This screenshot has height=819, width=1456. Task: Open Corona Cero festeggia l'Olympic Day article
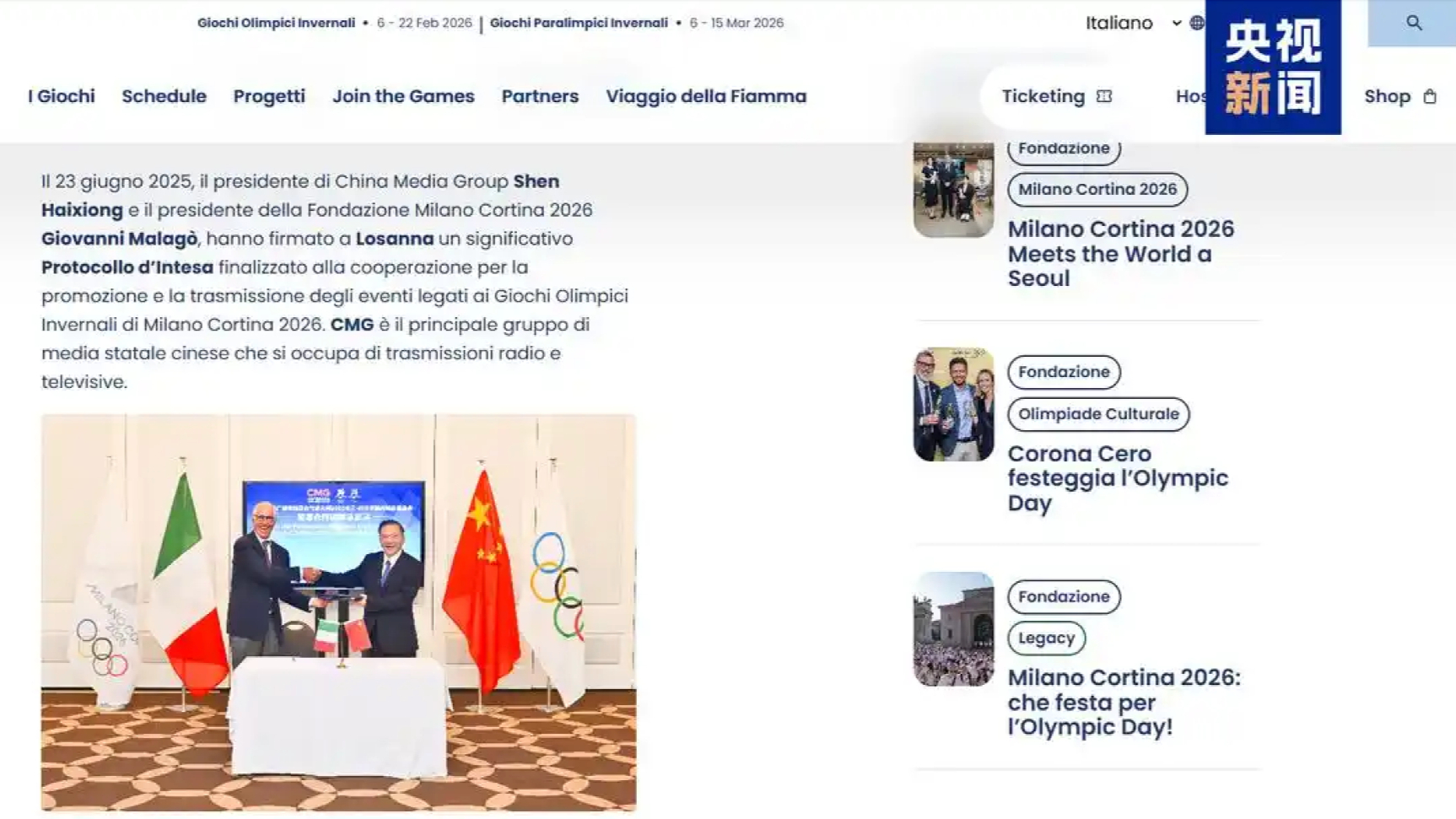coord(1118,478)
